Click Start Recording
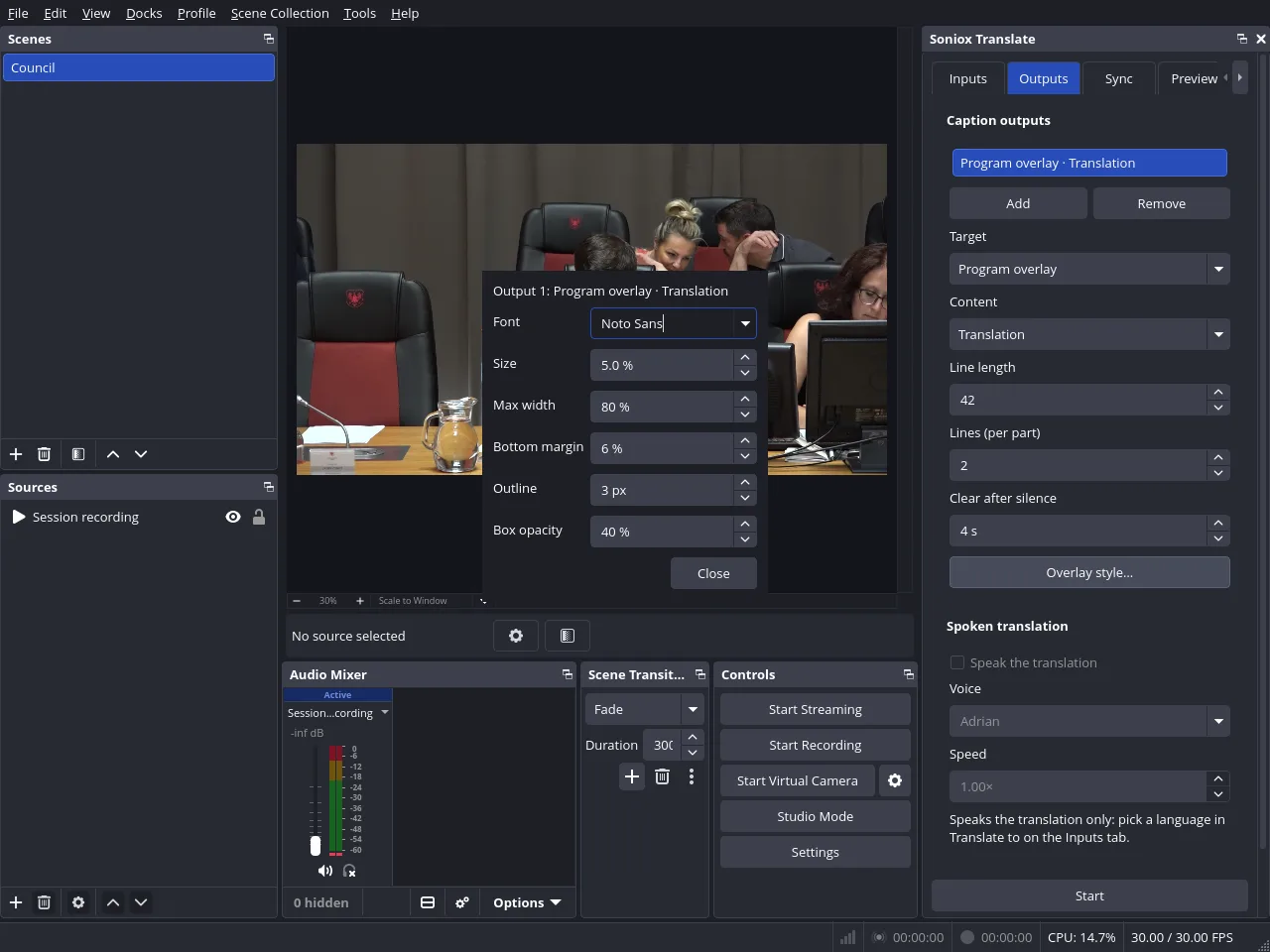Image resolution: width=1270 pixels, height=952 pixels. click(x=816, y=745)
